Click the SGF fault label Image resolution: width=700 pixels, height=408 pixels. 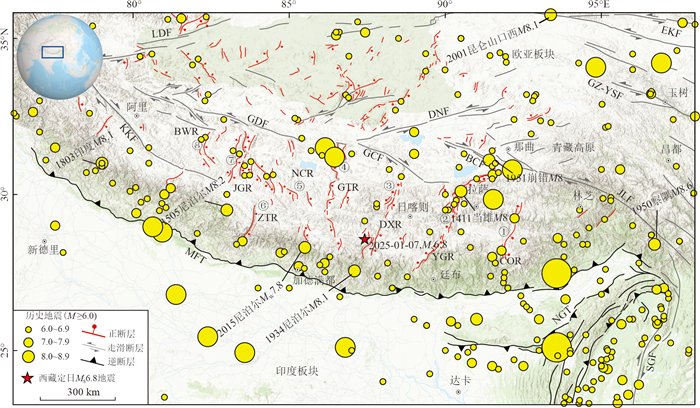[652, 362]
